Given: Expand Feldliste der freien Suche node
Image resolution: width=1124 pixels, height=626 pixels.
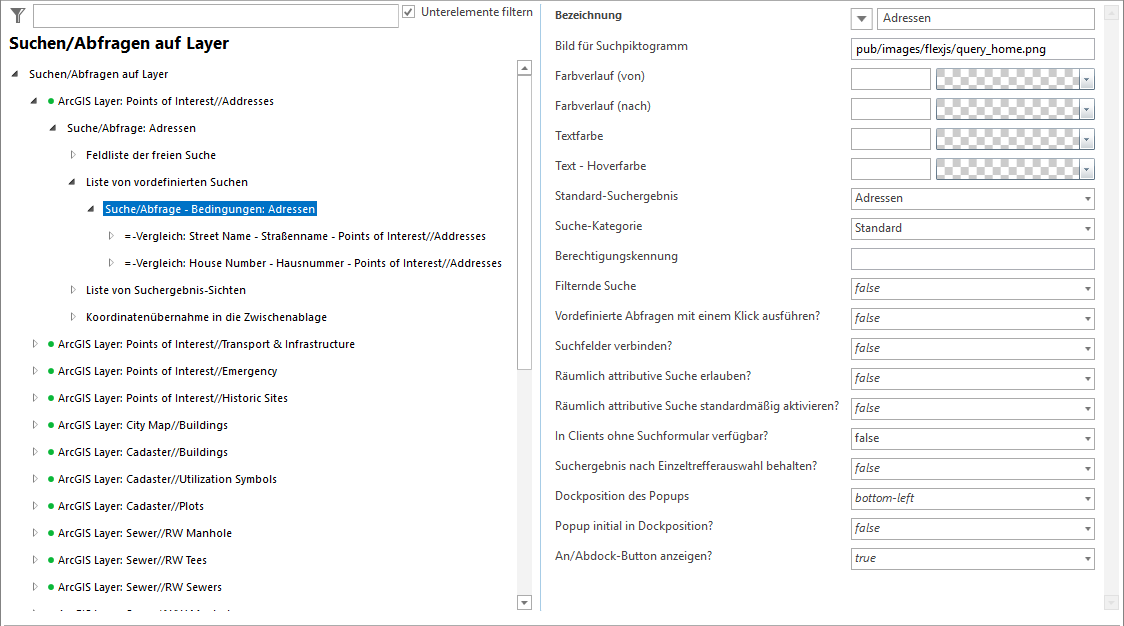Looking at the screenshot, I should (73, 155).
